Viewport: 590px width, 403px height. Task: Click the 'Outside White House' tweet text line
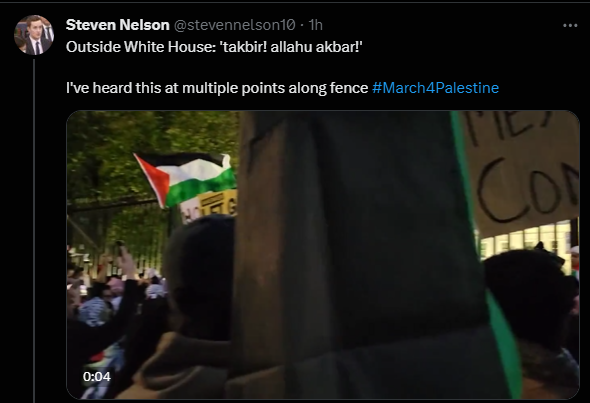click(214, 47)
